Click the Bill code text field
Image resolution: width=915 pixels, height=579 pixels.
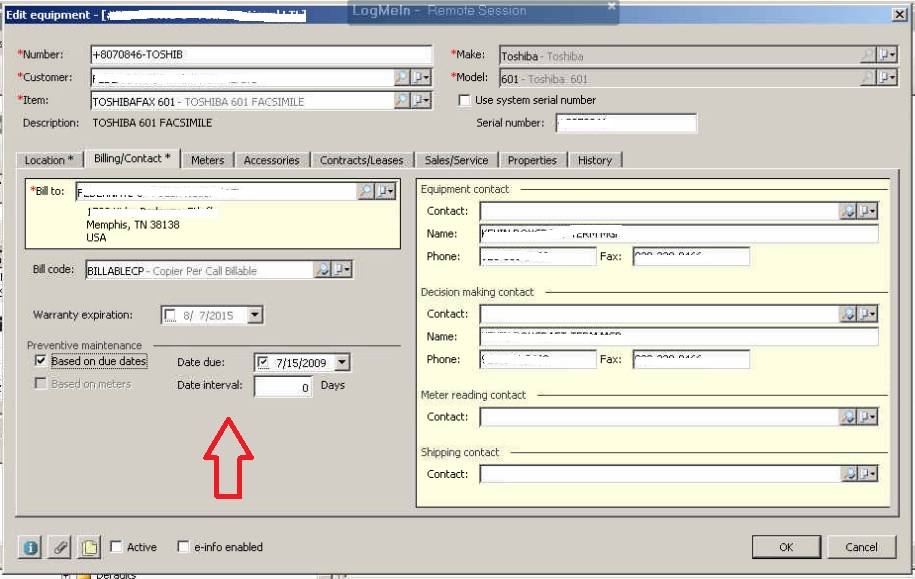click(200, 270)
